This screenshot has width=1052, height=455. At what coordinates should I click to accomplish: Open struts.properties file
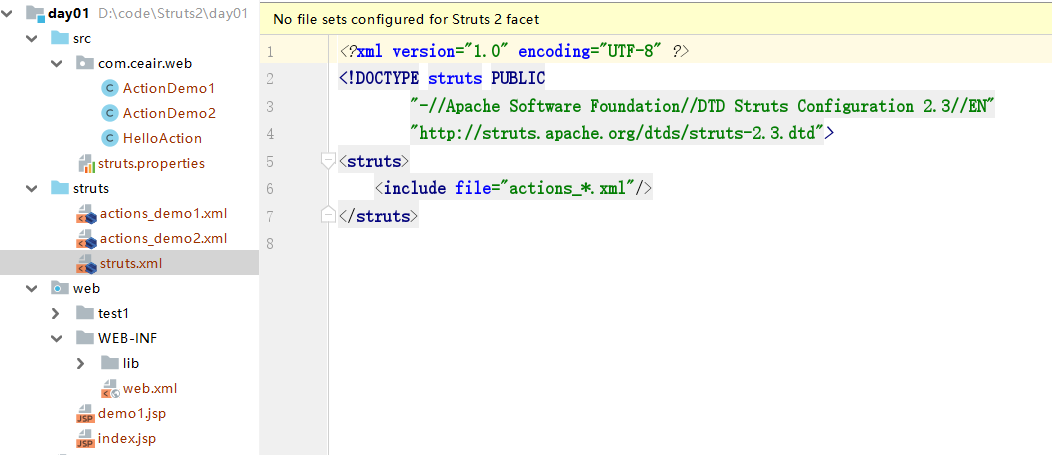click(152, 163)
